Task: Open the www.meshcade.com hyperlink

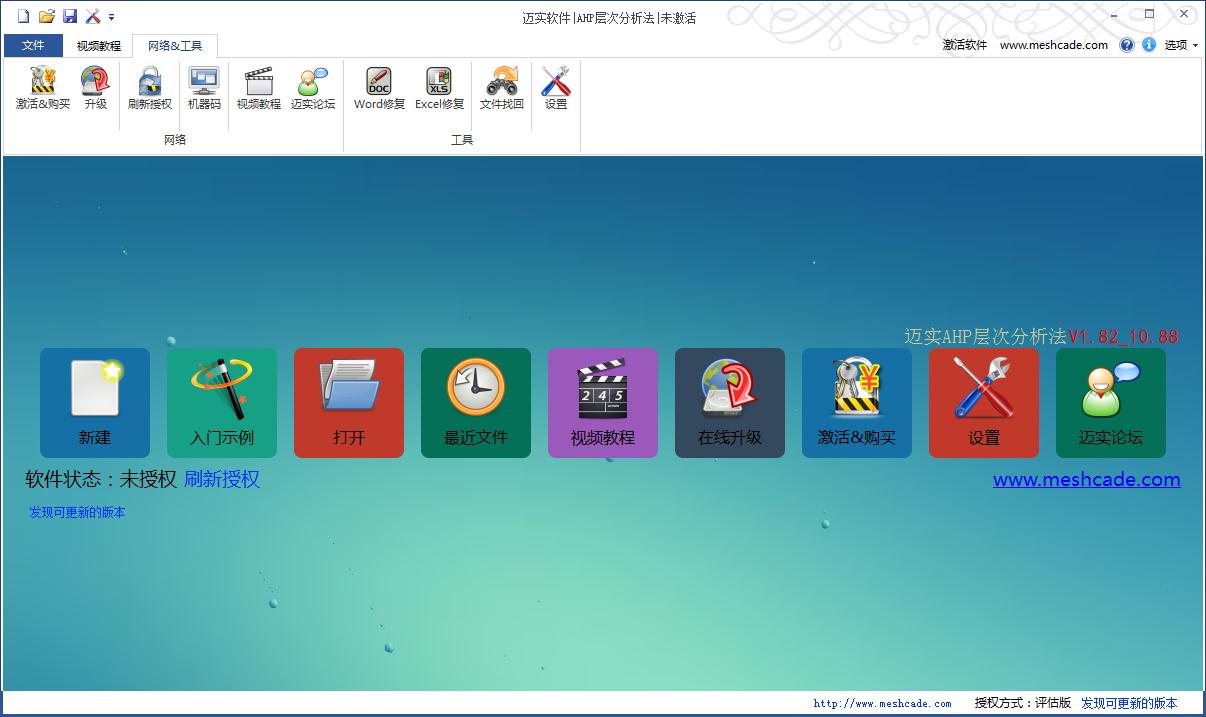Action: click(x=1086, y=479)
